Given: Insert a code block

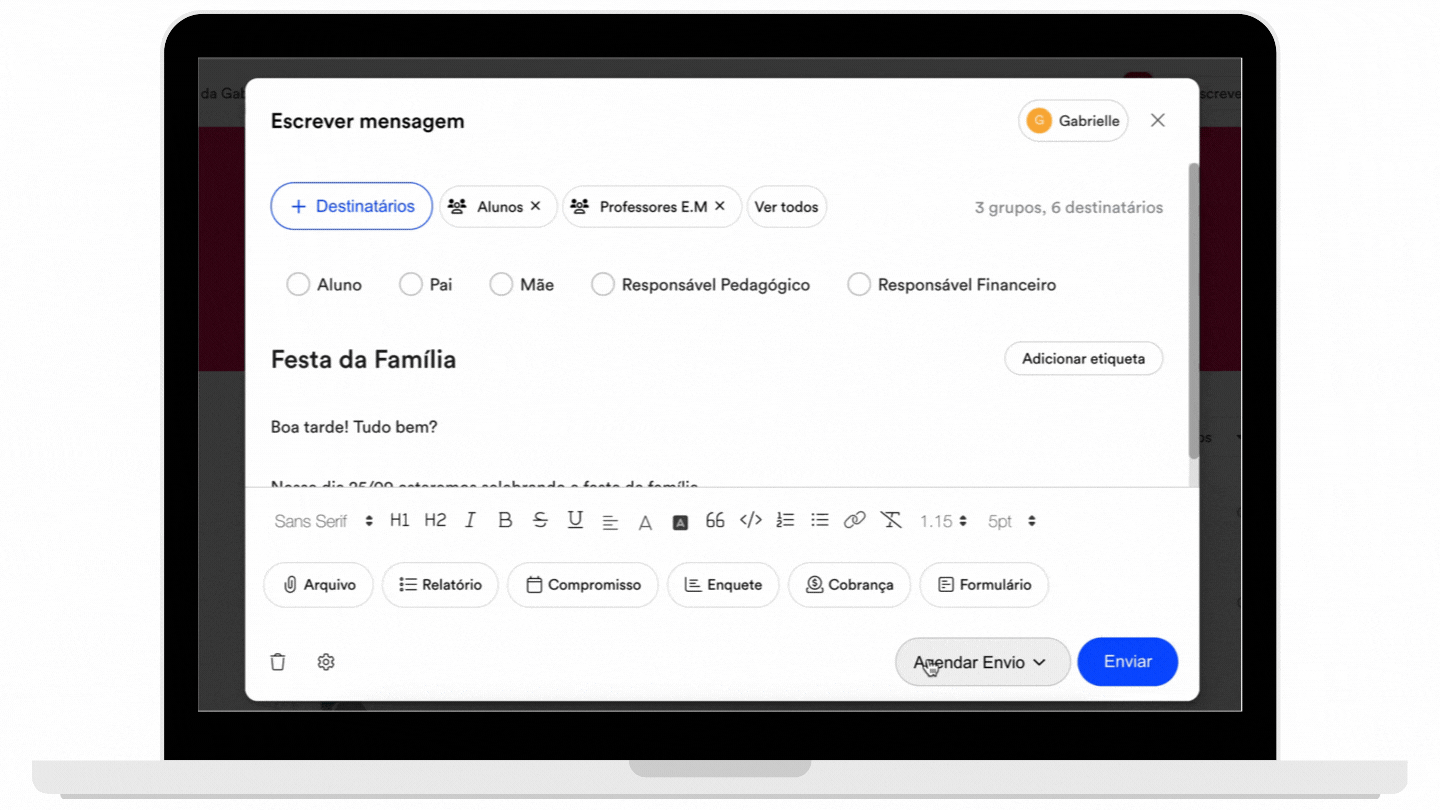Looking at the screenshot, I should [x=751, y=521].
